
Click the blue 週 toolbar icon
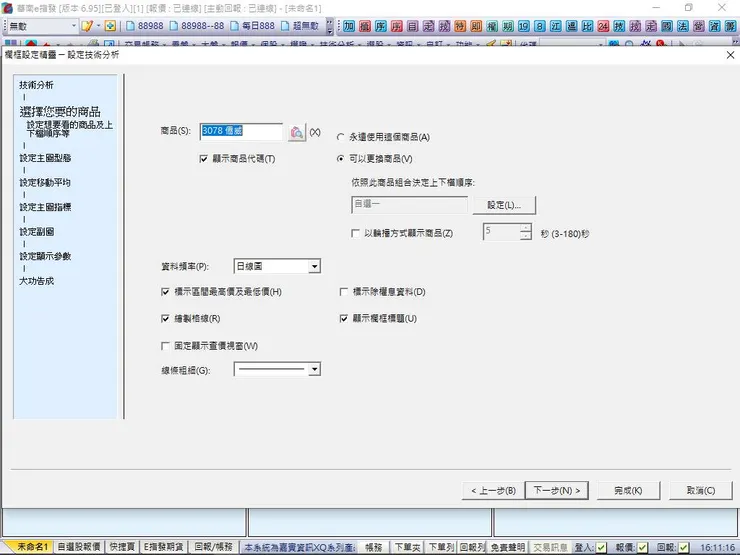pos(572,26)
